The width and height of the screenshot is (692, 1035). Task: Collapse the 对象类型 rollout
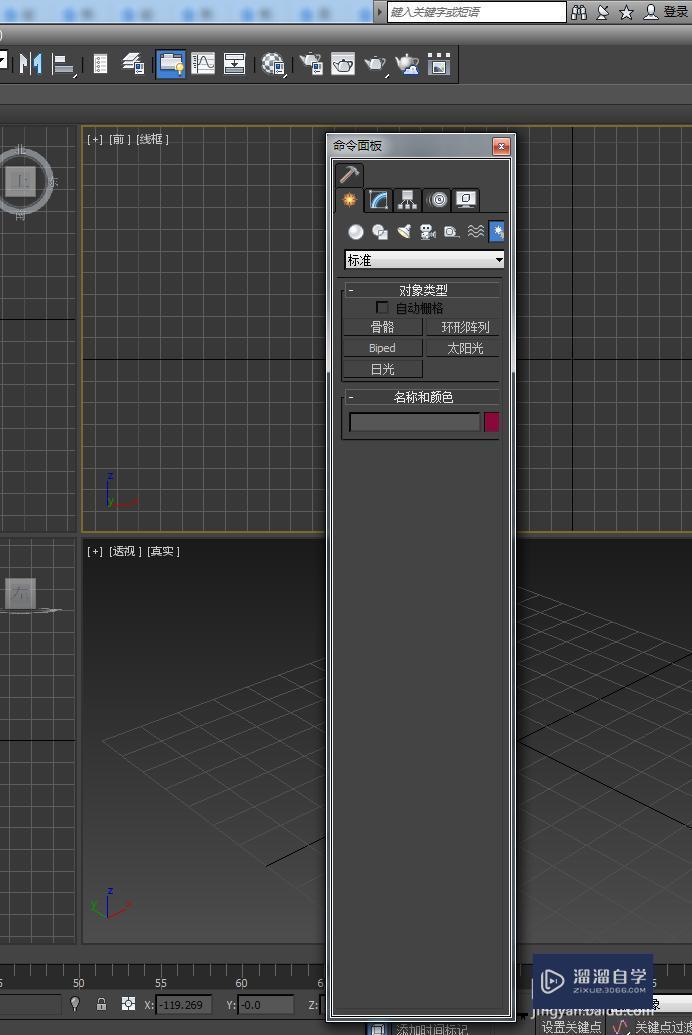pyautogui.click(x=423, y=290)
